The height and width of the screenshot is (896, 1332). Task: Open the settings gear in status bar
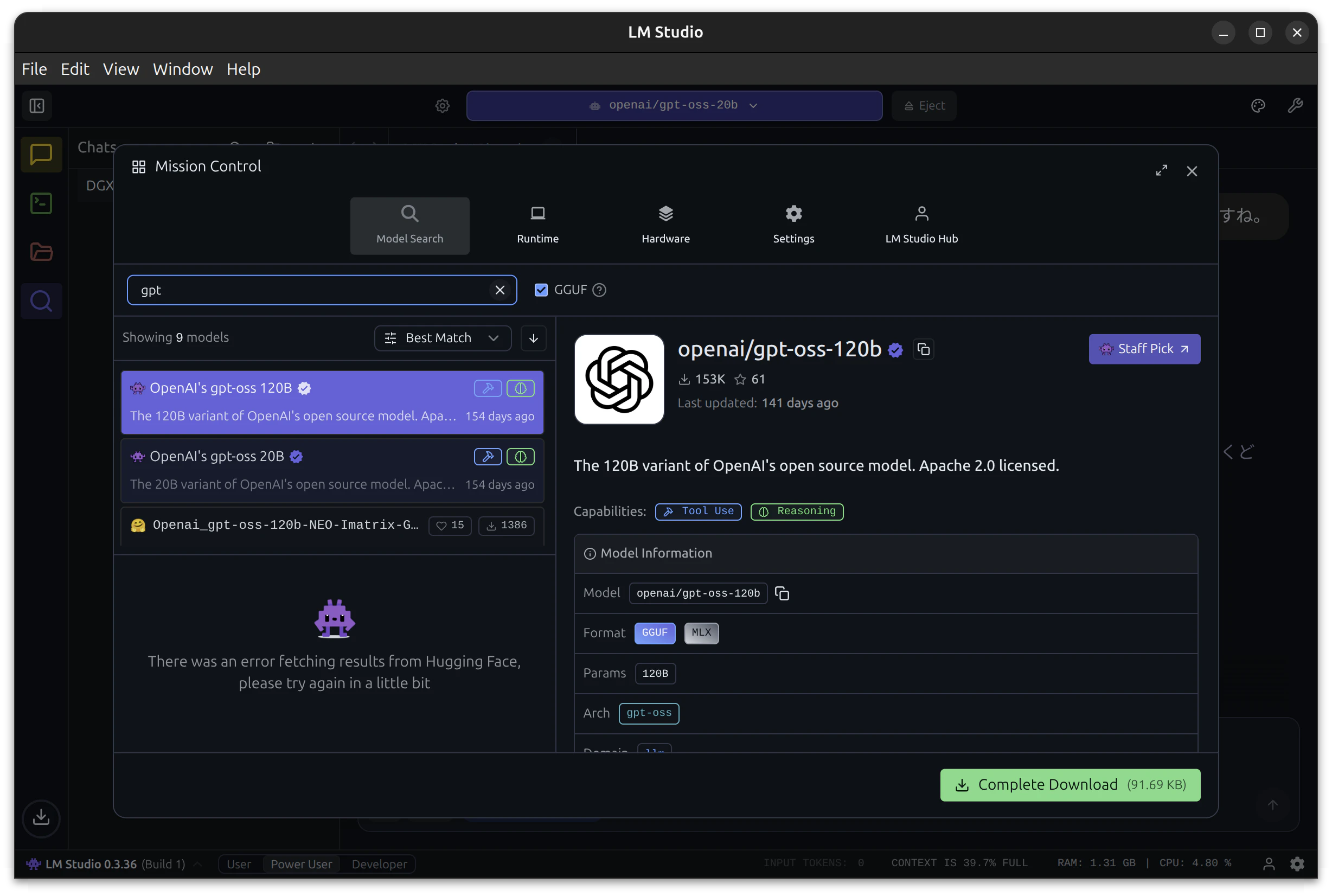pyautogui.click(x=1297, y=864)
